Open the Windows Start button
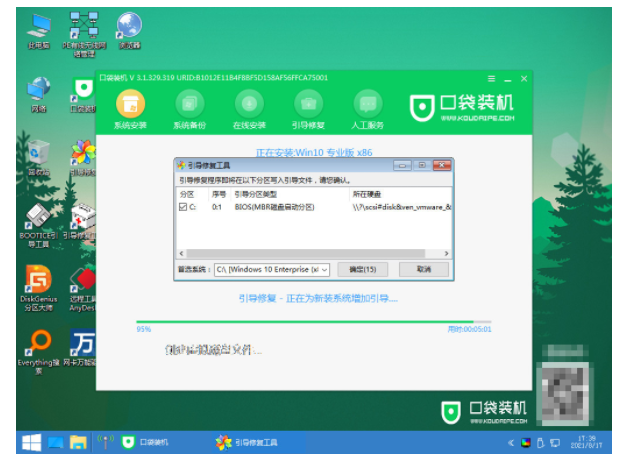 coord(31,441)
